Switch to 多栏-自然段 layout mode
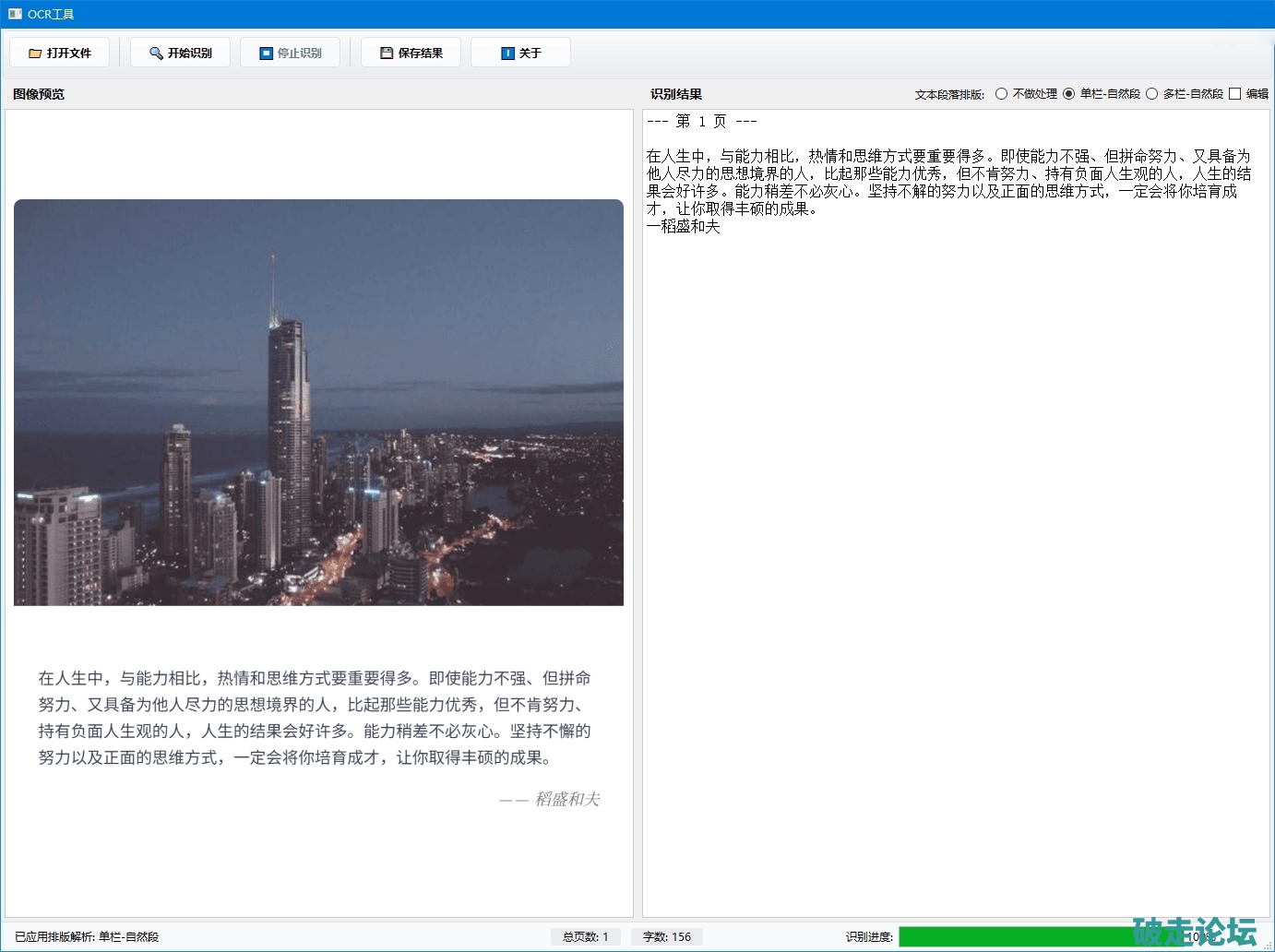The height and width of the screenshot is (952, 1275). 1151,94
